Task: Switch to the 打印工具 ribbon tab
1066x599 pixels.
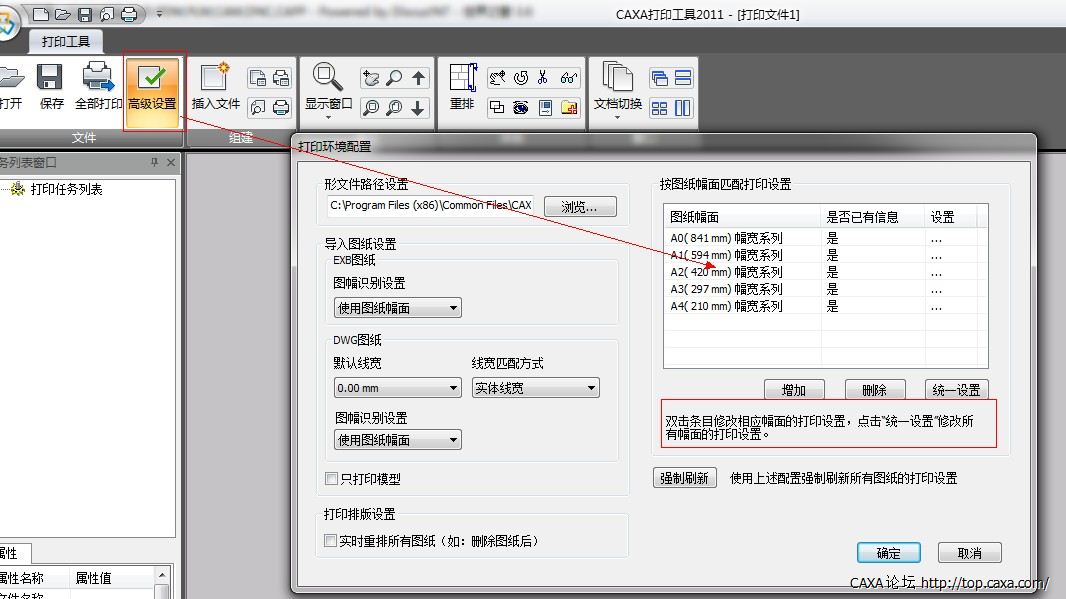Action: tap(66, 41)
